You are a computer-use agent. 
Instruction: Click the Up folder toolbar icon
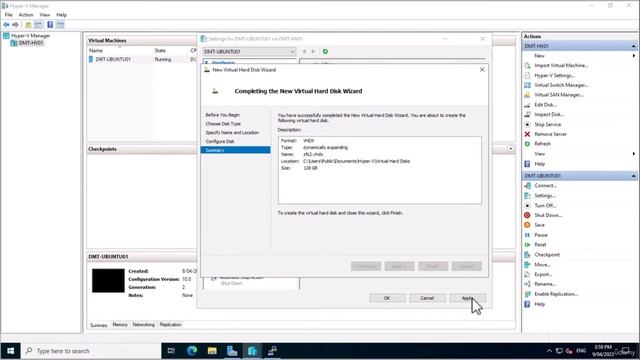click(x=28, y=25)
